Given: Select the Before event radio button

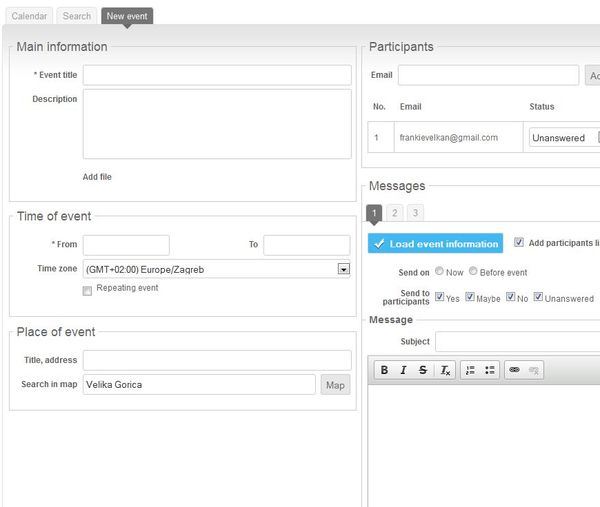Looking at the screenshot, I should coord(473,271).
